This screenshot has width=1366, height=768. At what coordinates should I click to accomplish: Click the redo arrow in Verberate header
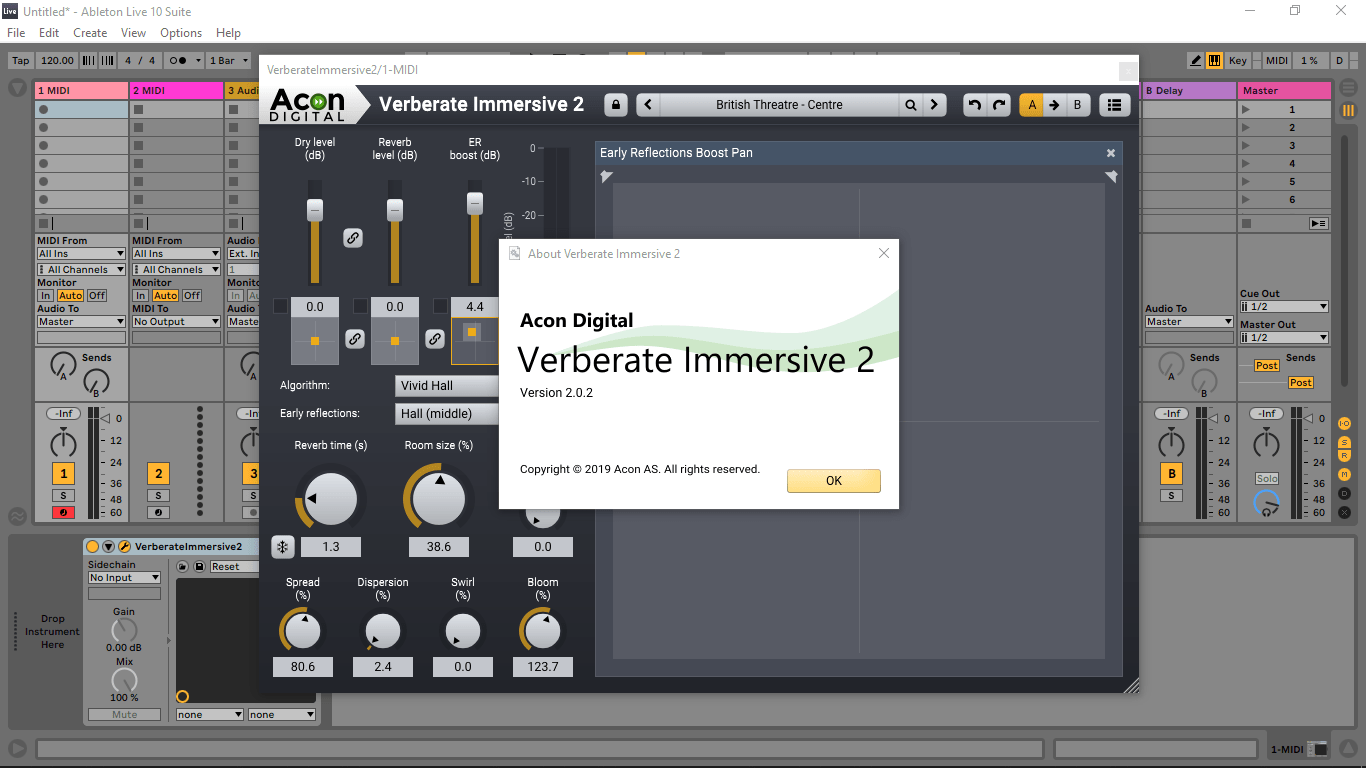999,104
